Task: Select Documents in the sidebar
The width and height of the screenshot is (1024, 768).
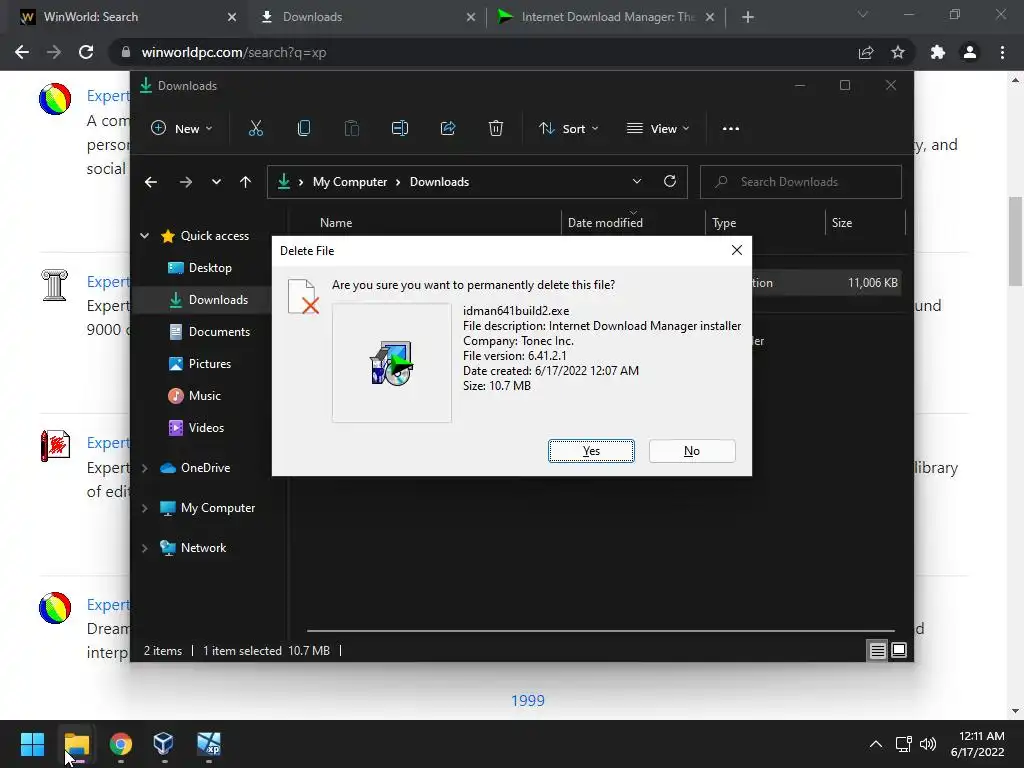Action: (x=219, y=332)
